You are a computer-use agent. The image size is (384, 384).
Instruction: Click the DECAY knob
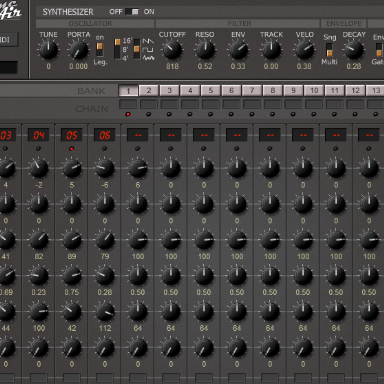354,50
